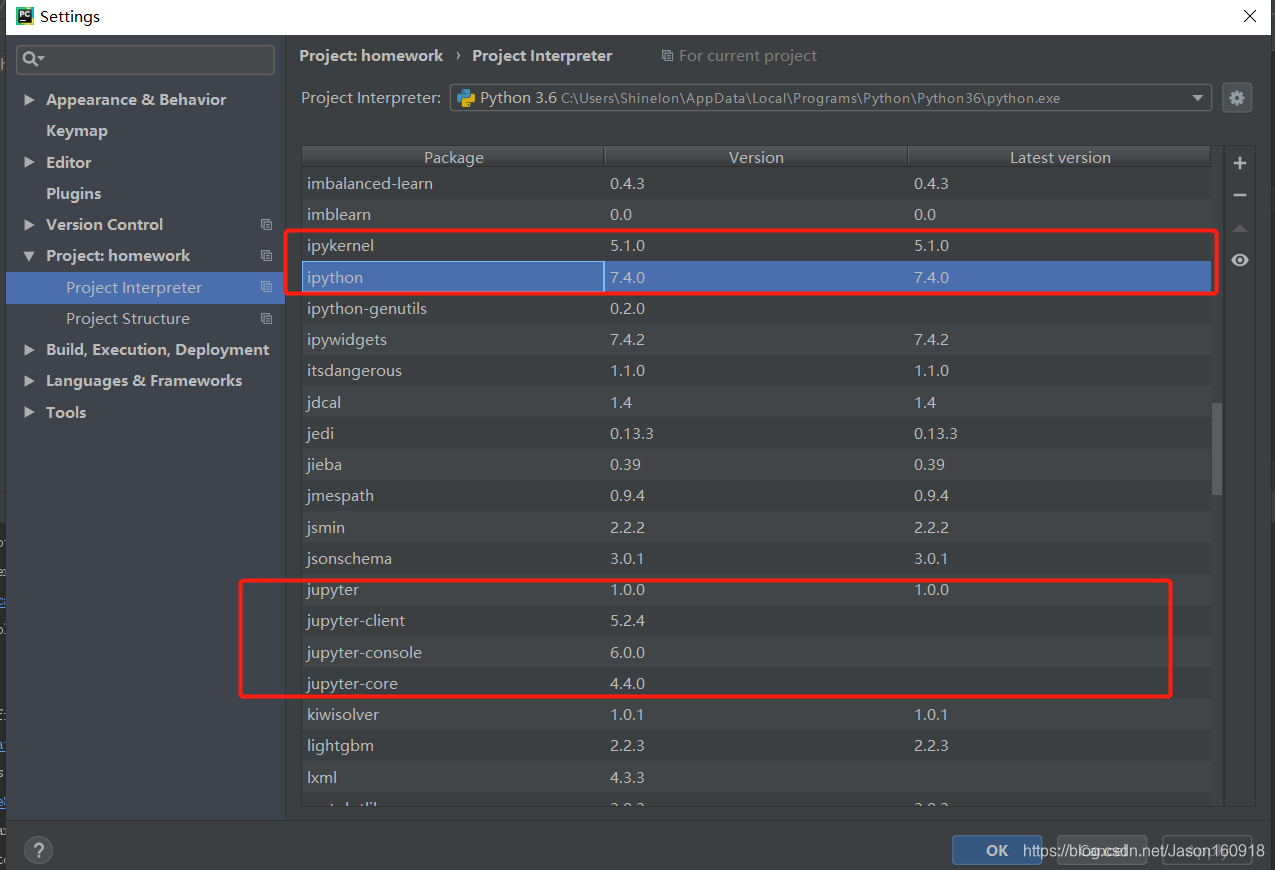Image resolution: width=1275 pixels, height=870 pixels.
Task: Select the itsdangerous package row
Action: point(756,371)
